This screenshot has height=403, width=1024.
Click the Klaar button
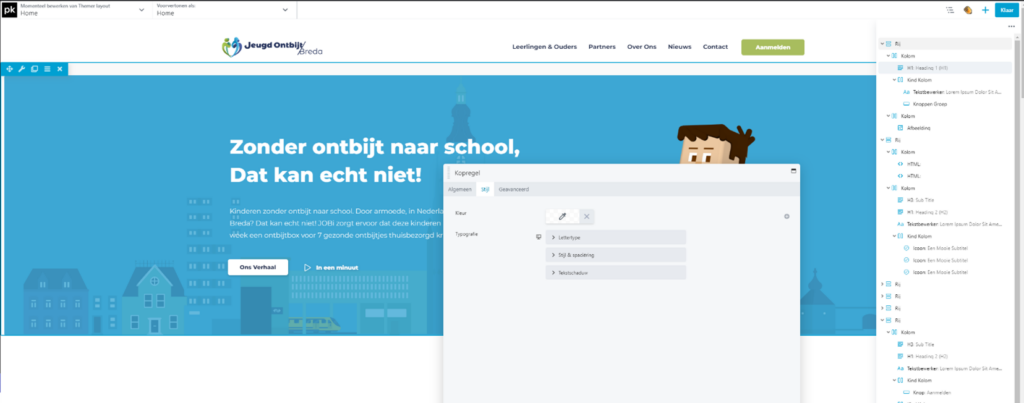click(x=1007, y=10)
